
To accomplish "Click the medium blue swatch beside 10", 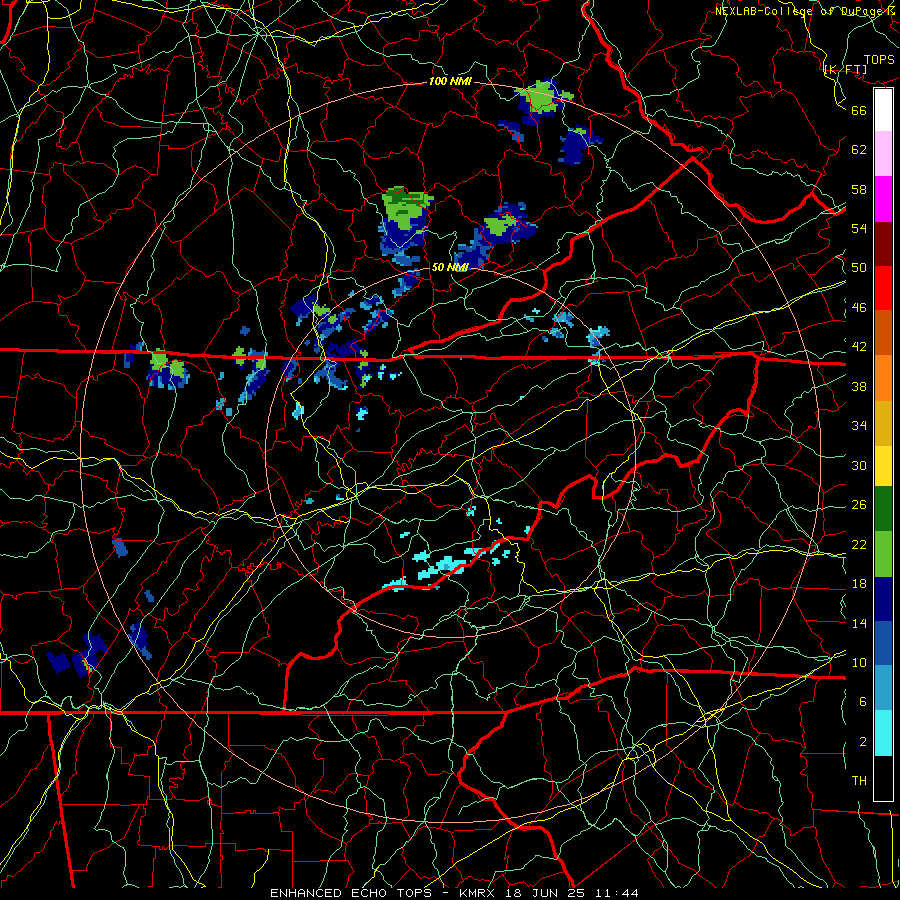I will pyautogui.click(x=883, y=643).
